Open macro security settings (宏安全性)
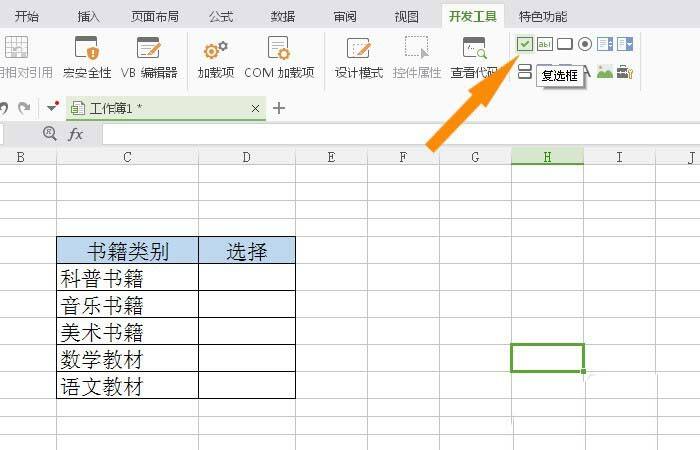The width and height of the screenshot is (700, 450). [87, 58]
